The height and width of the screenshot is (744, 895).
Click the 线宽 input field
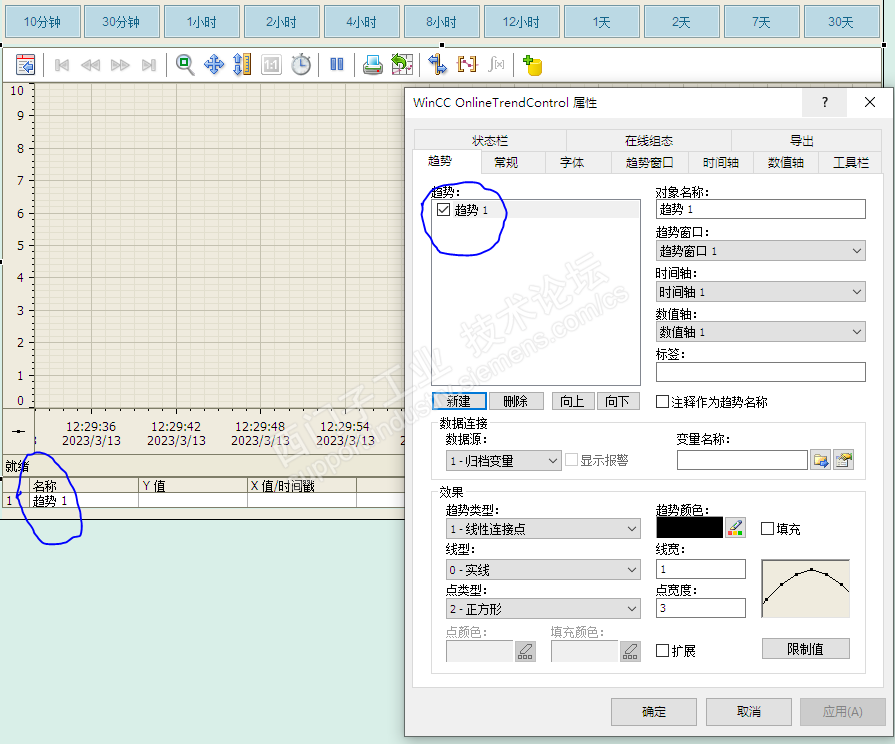pos(701,569)
